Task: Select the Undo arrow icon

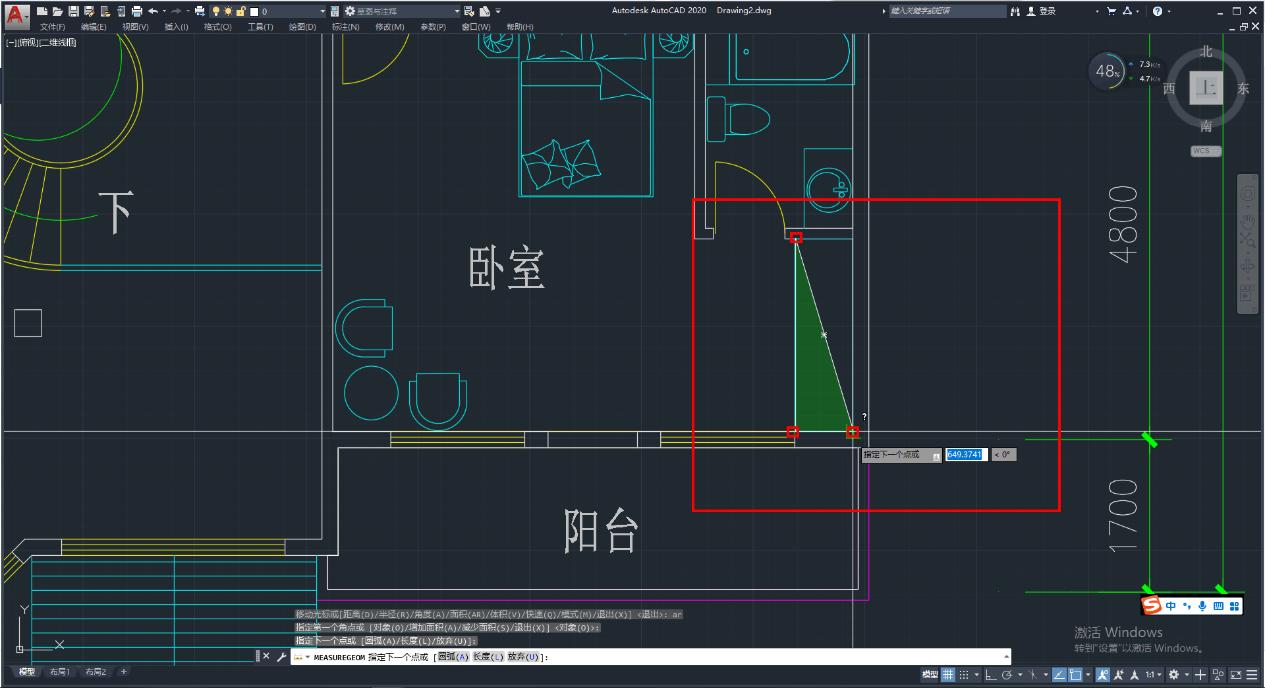Action: pyautogui.click(x=151, y=11)
